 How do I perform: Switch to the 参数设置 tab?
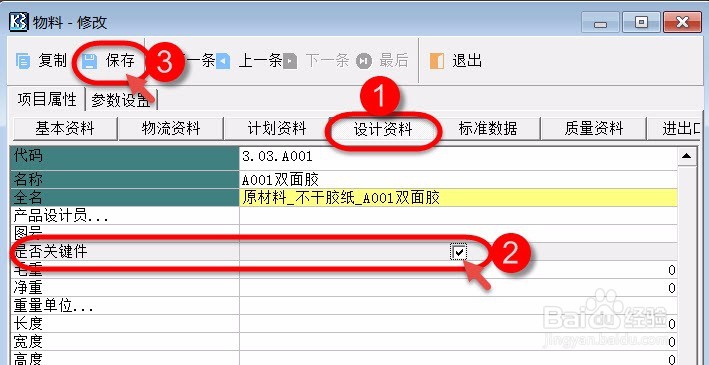120,100
